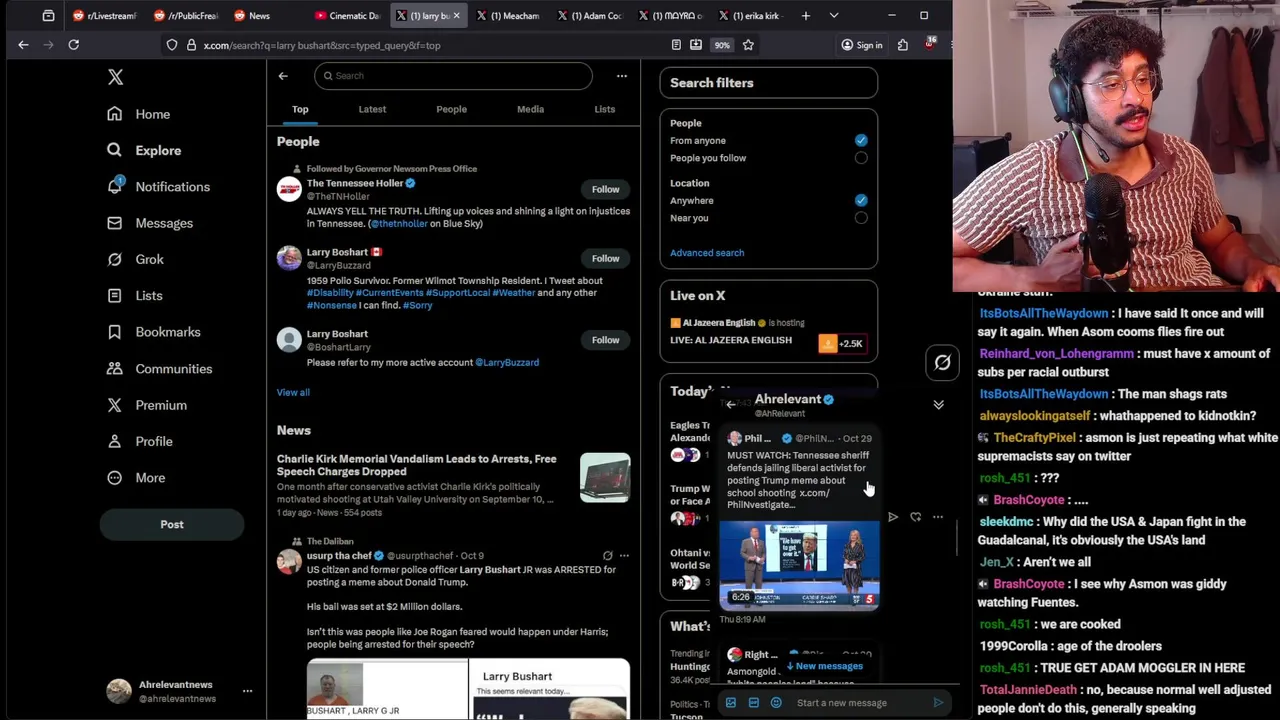Jump to New messages in chat
The height and width of the screenshot is (720, 1280).
[x=825, y=666]
